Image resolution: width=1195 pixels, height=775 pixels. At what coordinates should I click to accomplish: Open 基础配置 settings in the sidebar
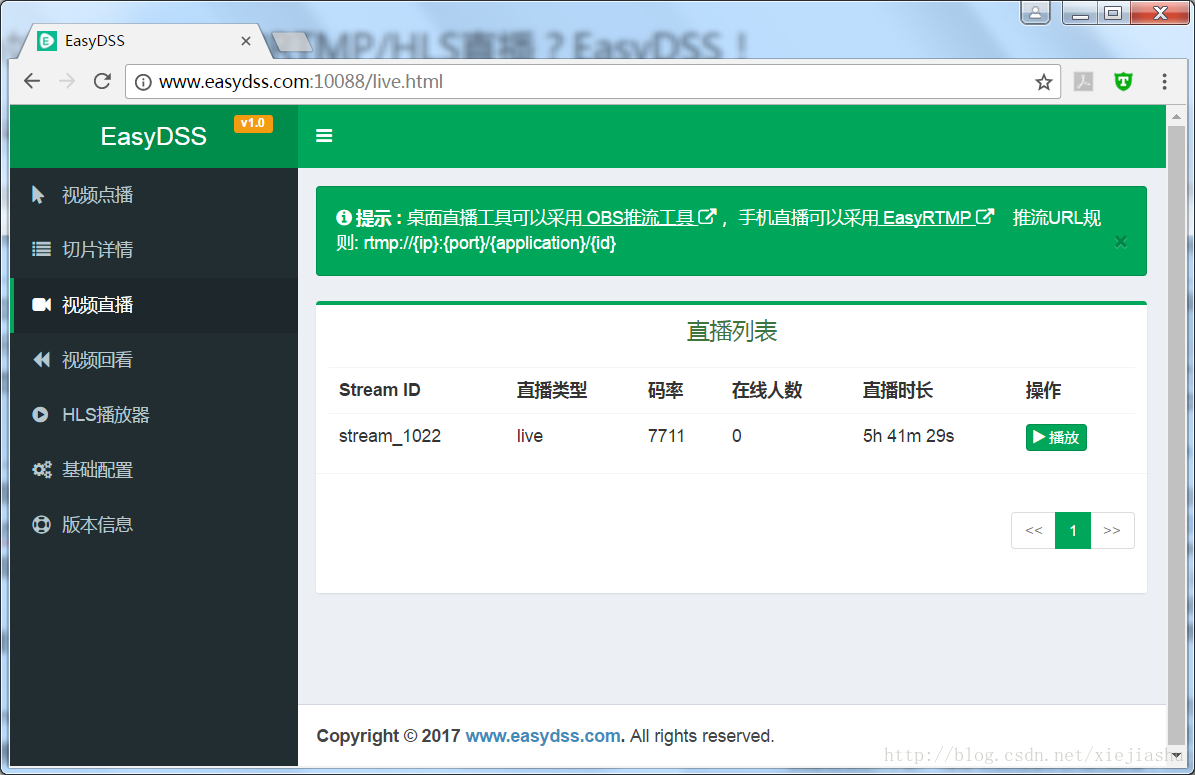tap(154, 469)
